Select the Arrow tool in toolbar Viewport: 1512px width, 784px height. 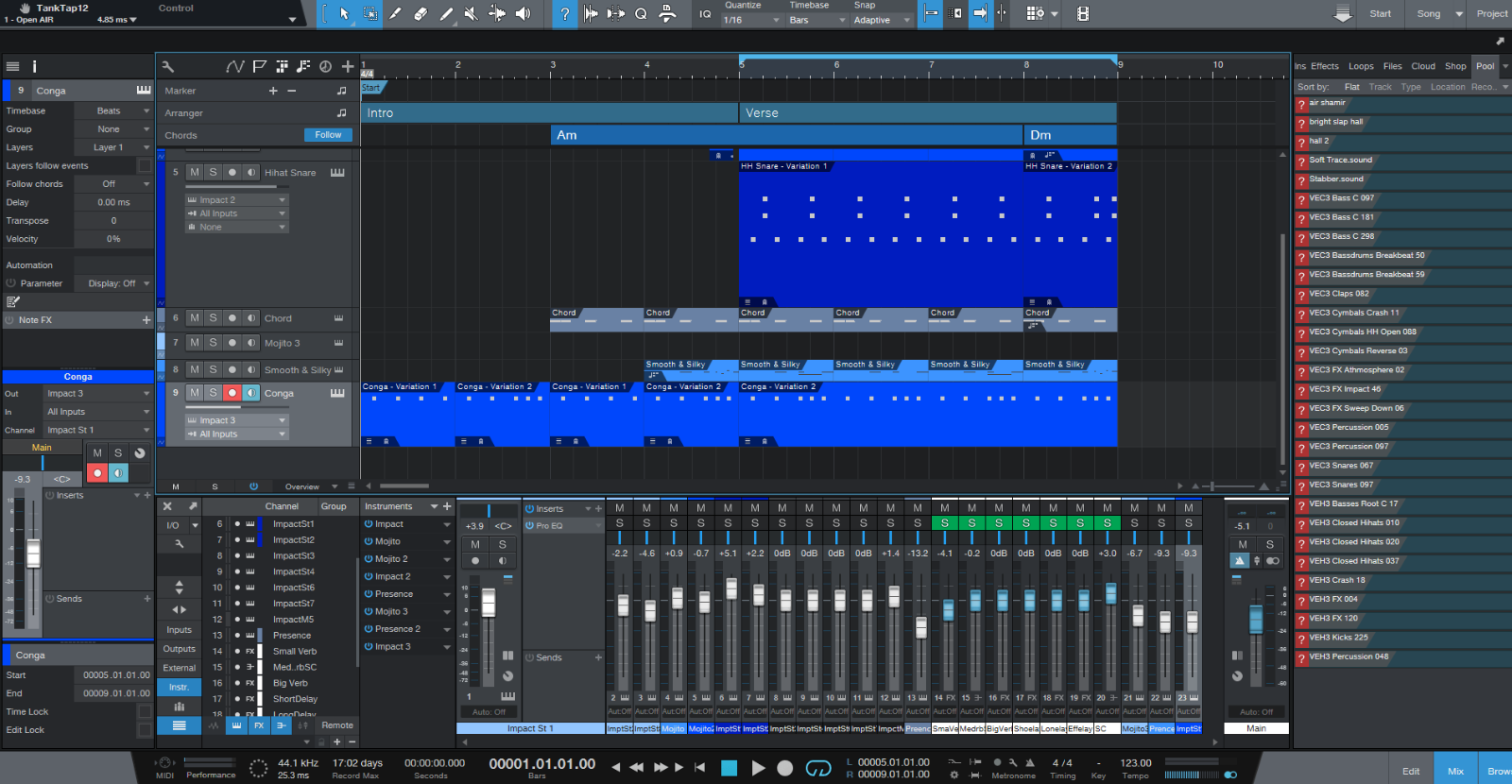[x=345, y=13]
